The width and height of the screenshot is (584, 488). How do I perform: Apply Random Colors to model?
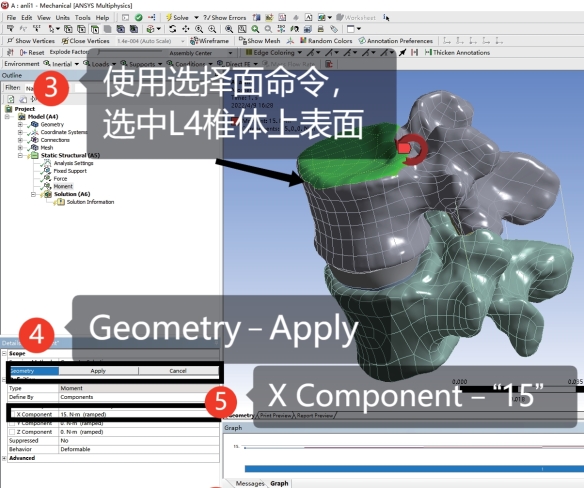pos(303,40)
